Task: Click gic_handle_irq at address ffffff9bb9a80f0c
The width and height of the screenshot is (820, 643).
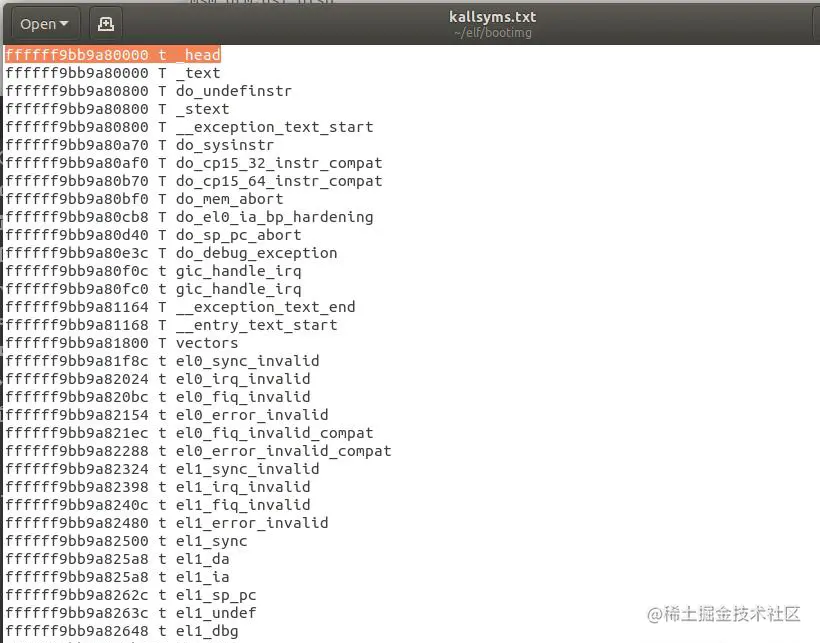Action: [x=153, y=271]
